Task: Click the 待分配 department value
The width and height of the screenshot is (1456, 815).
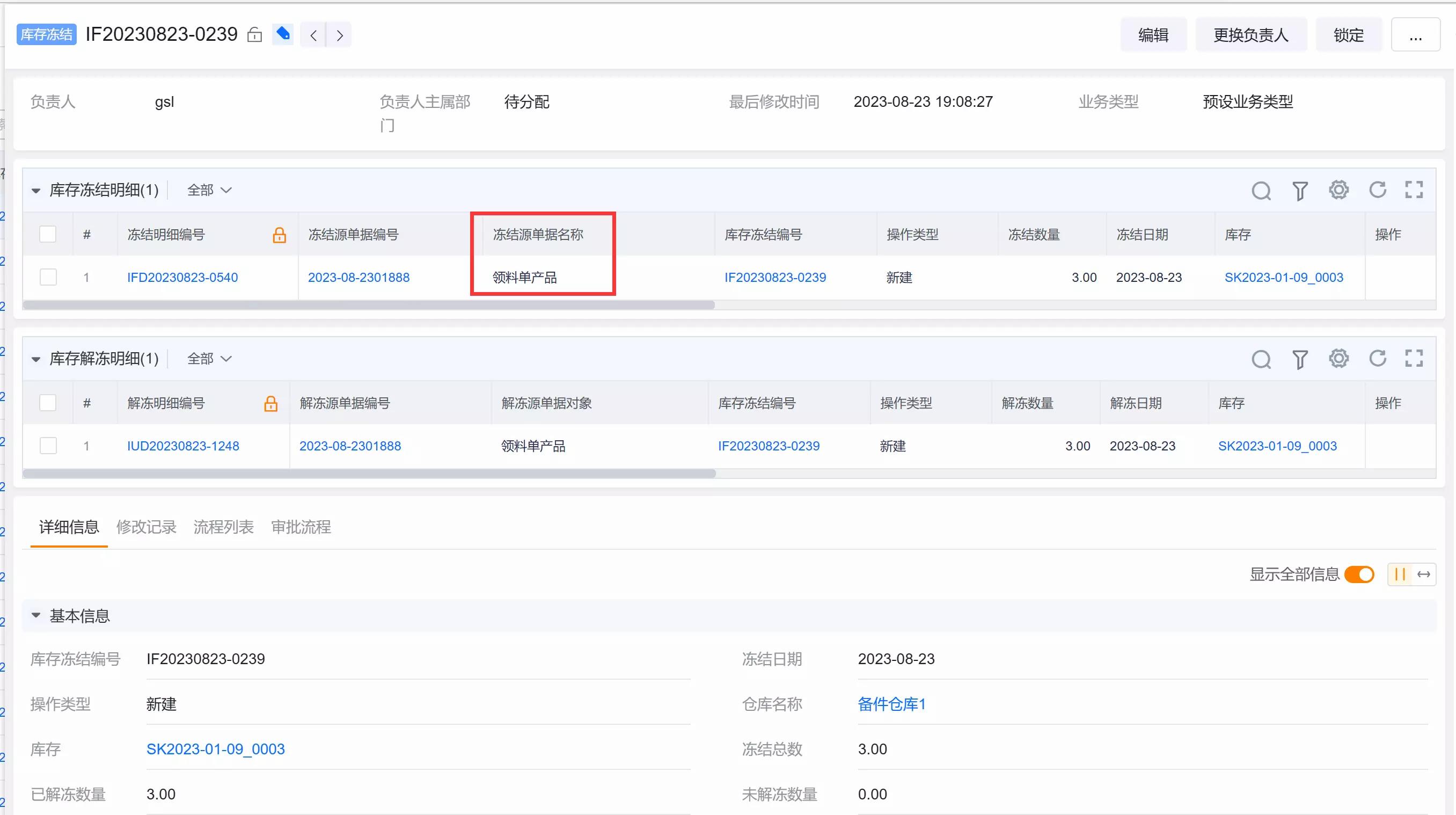Action: tap(526, 102)
